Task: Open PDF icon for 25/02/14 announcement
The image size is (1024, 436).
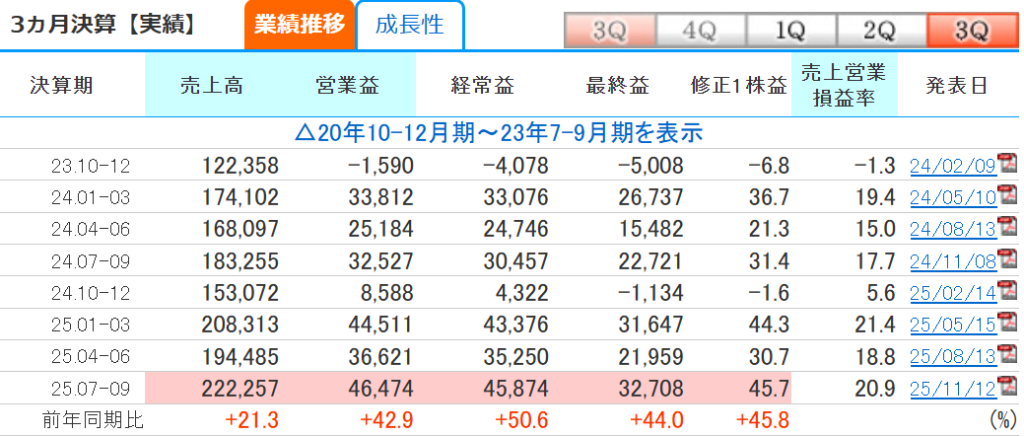Action: tap(1006, 291)
